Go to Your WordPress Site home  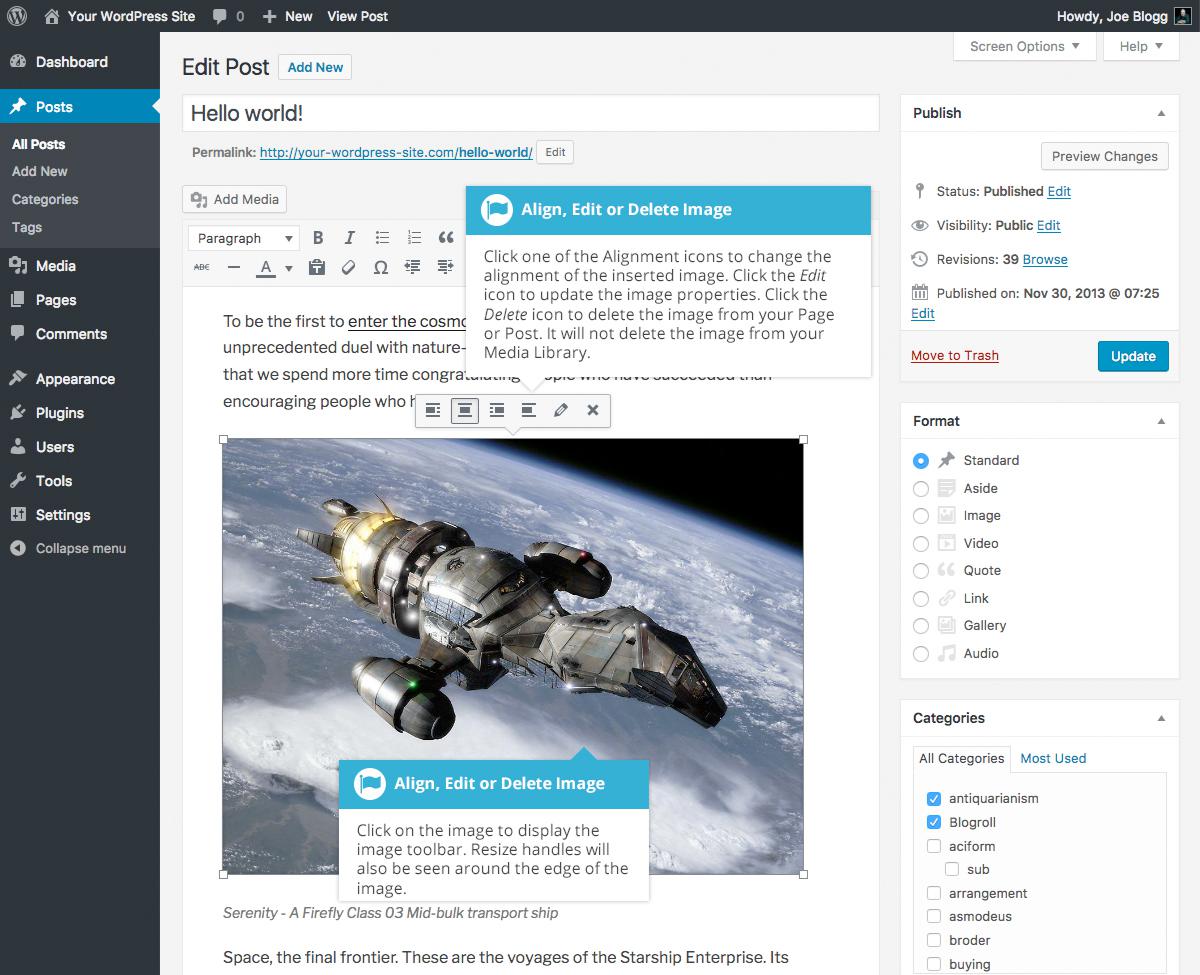click(119, 16)
